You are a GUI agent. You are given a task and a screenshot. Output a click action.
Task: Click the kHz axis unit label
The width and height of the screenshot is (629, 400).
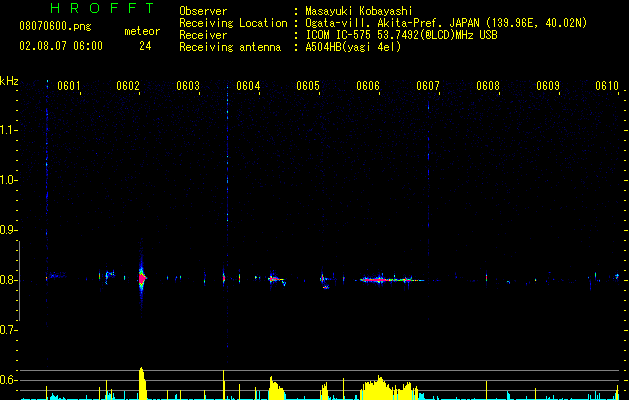pos(9,81)
